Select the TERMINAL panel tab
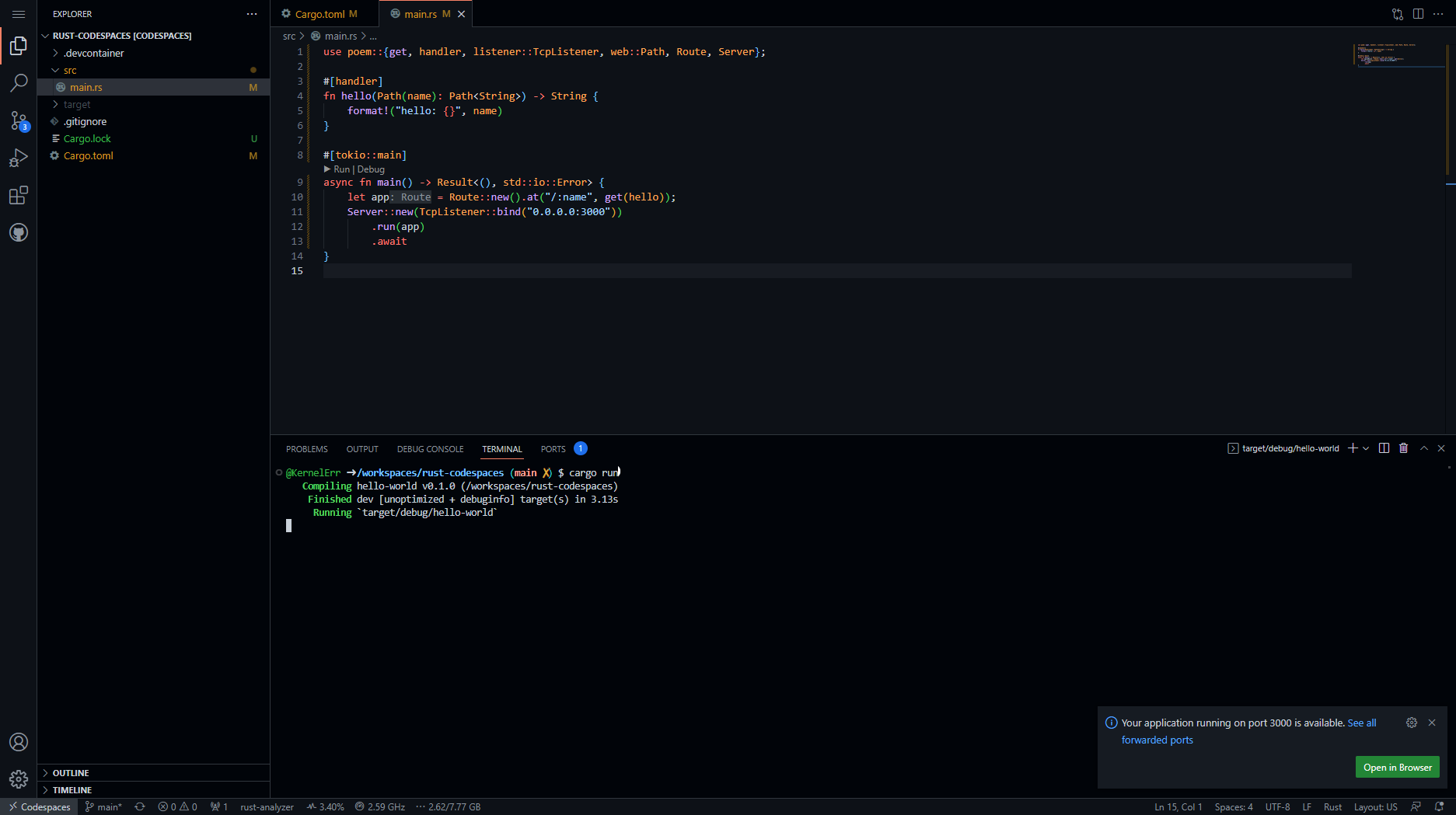The height and width of the screenshot is (815, 1456). 501,449
